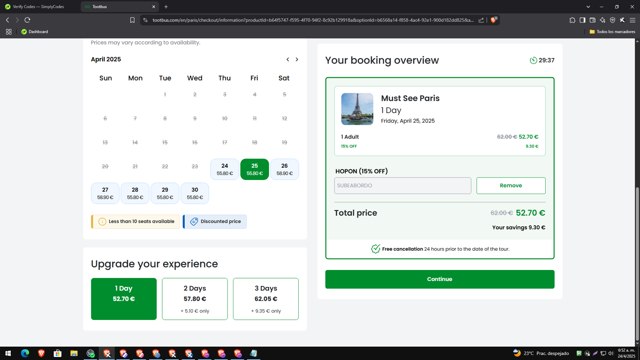Select April 27 on the calendar
This screenshot has height=360, width=640.
point(105,193)
